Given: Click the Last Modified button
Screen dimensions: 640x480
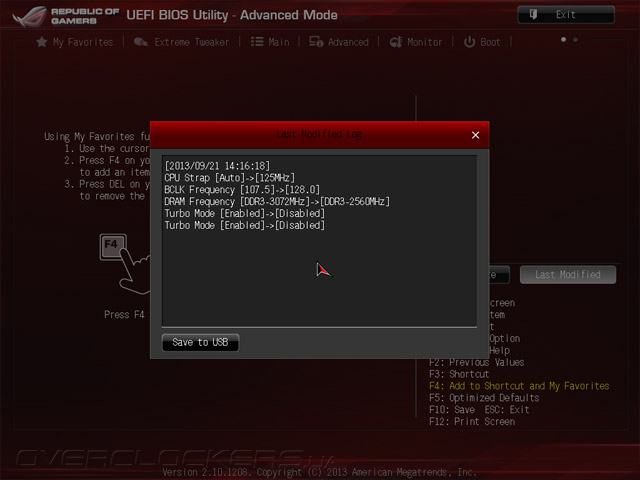Looking at the screenshot, I should [568, 275].
